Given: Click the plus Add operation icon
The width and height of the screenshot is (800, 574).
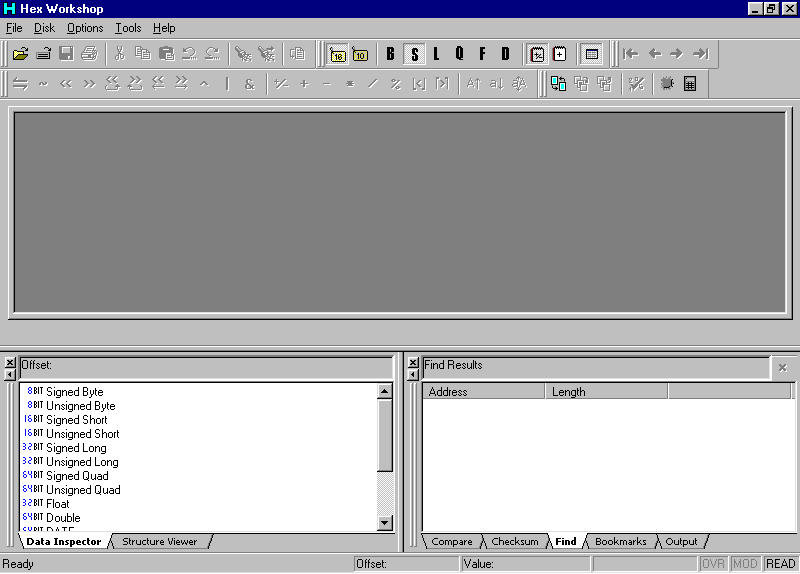Looking at the screenshot, I should [304, 84].
